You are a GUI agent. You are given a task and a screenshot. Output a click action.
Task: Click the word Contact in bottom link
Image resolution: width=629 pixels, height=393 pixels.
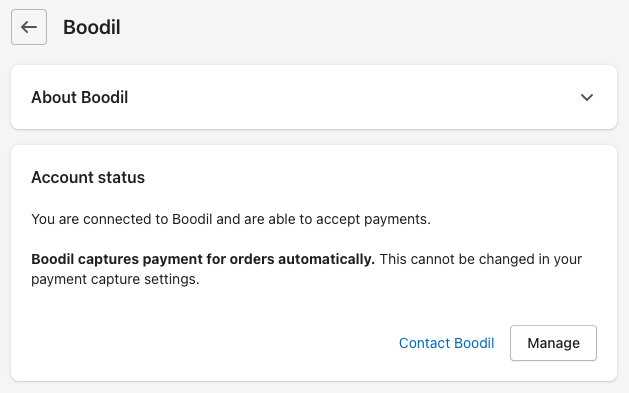pos(424,343)
